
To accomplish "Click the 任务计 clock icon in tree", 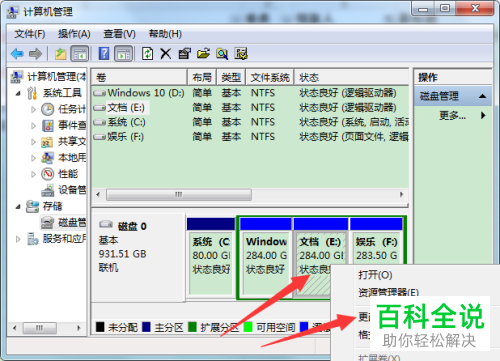I will [48, 109].
